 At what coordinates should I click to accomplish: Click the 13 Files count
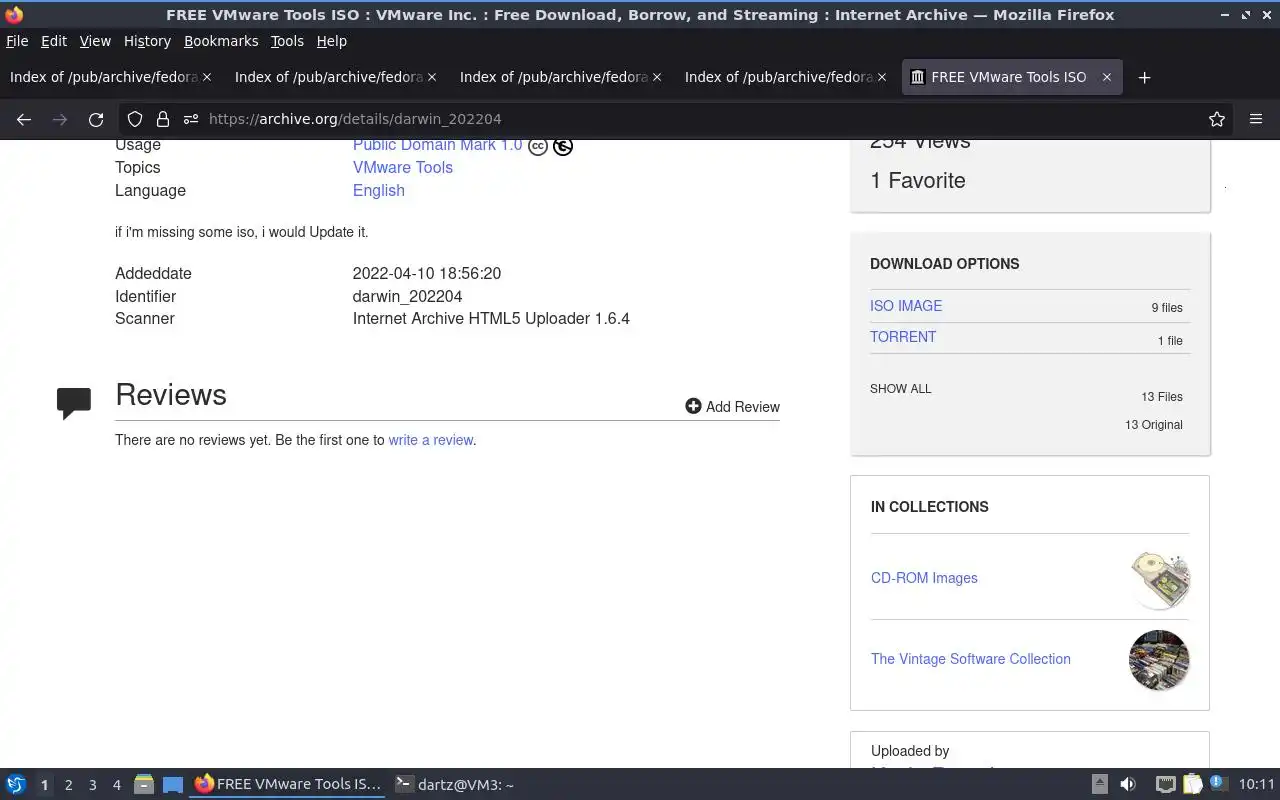pyautogui.click(x=1162, y=397)
